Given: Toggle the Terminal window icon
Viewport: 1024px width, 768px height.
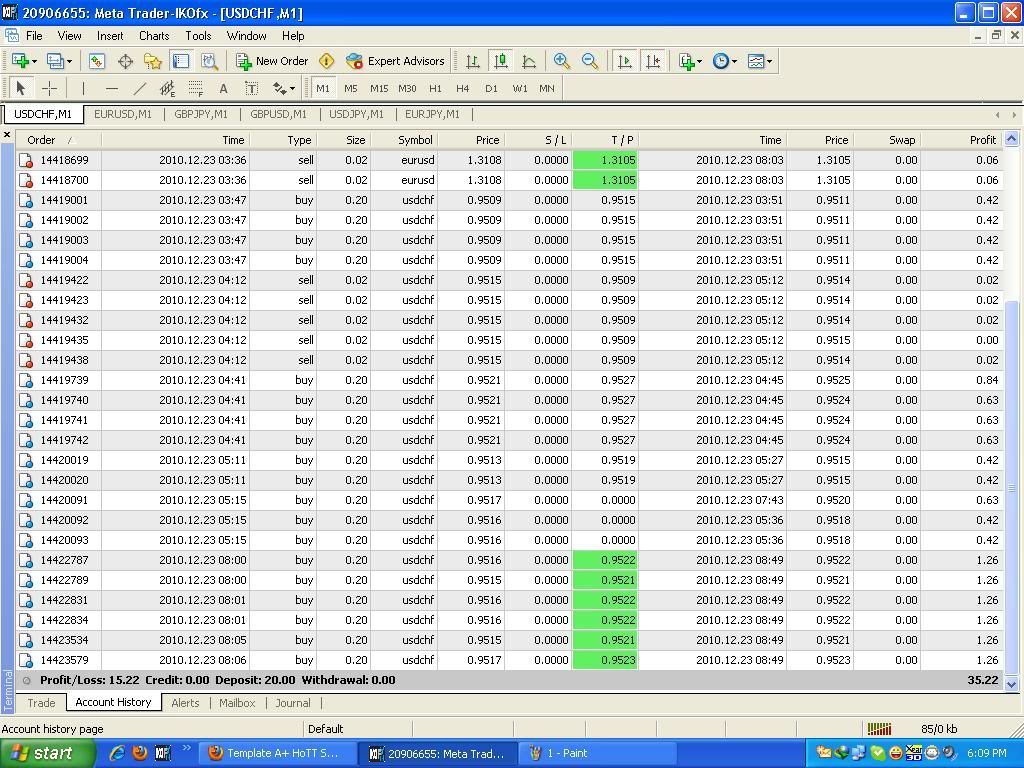Looking at the screenshot, I should coord(181,61).
